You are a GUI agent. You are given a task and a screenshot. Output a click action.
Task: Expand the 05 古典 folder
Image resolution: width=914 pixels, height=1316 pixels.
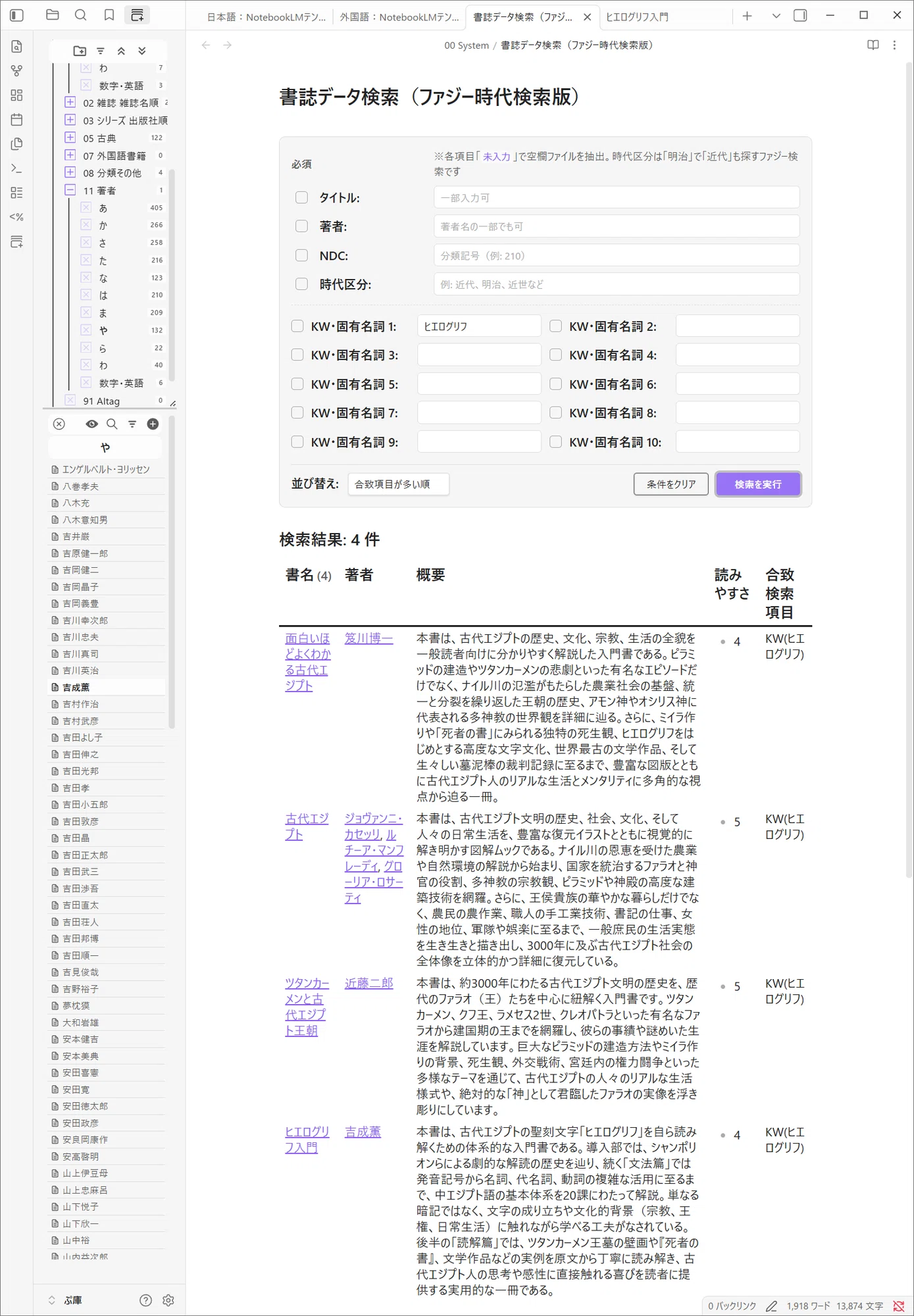coord(70,138)
